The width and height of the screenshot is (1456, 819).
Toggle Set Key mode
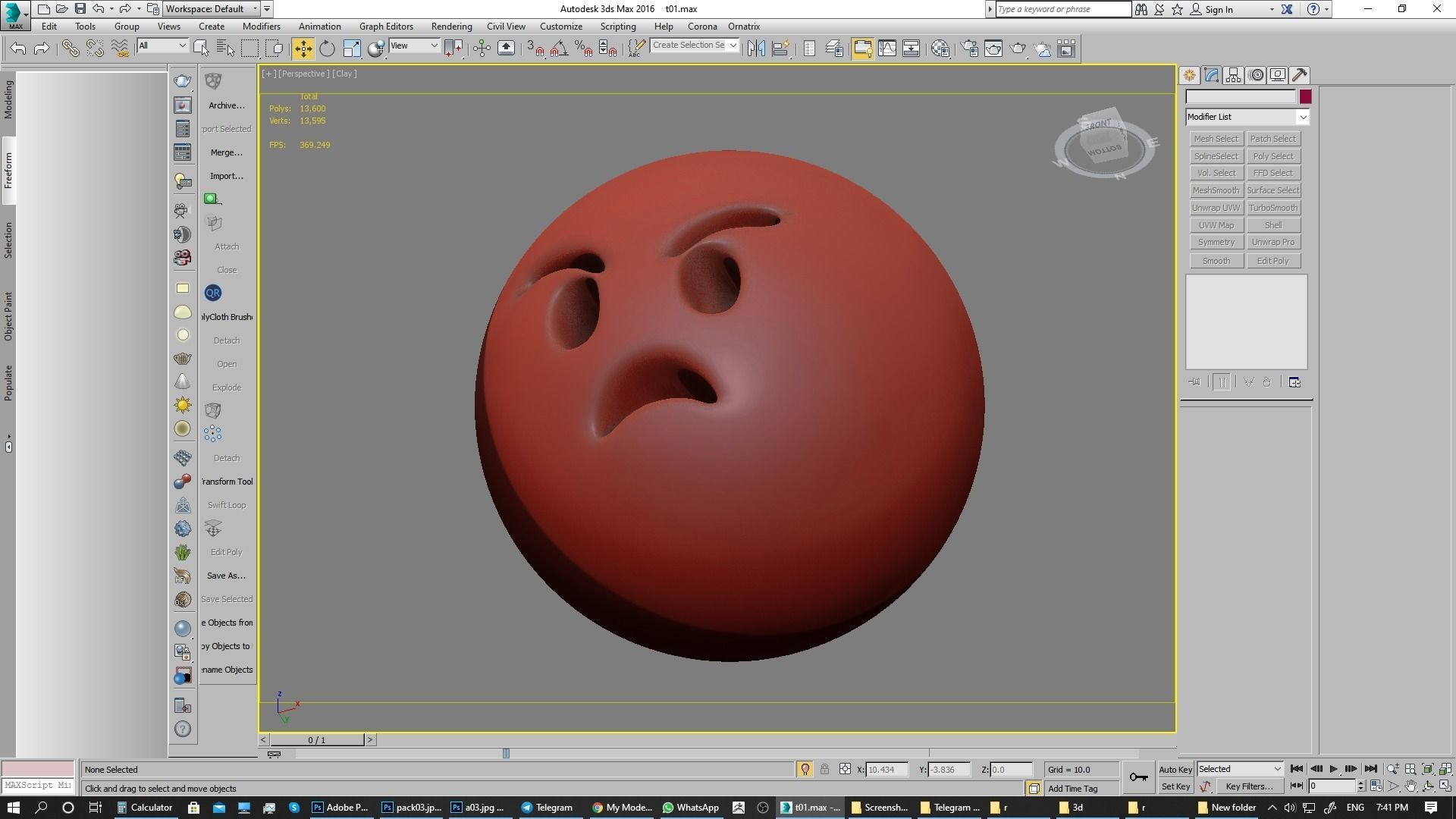click(x=1175, y=786)
